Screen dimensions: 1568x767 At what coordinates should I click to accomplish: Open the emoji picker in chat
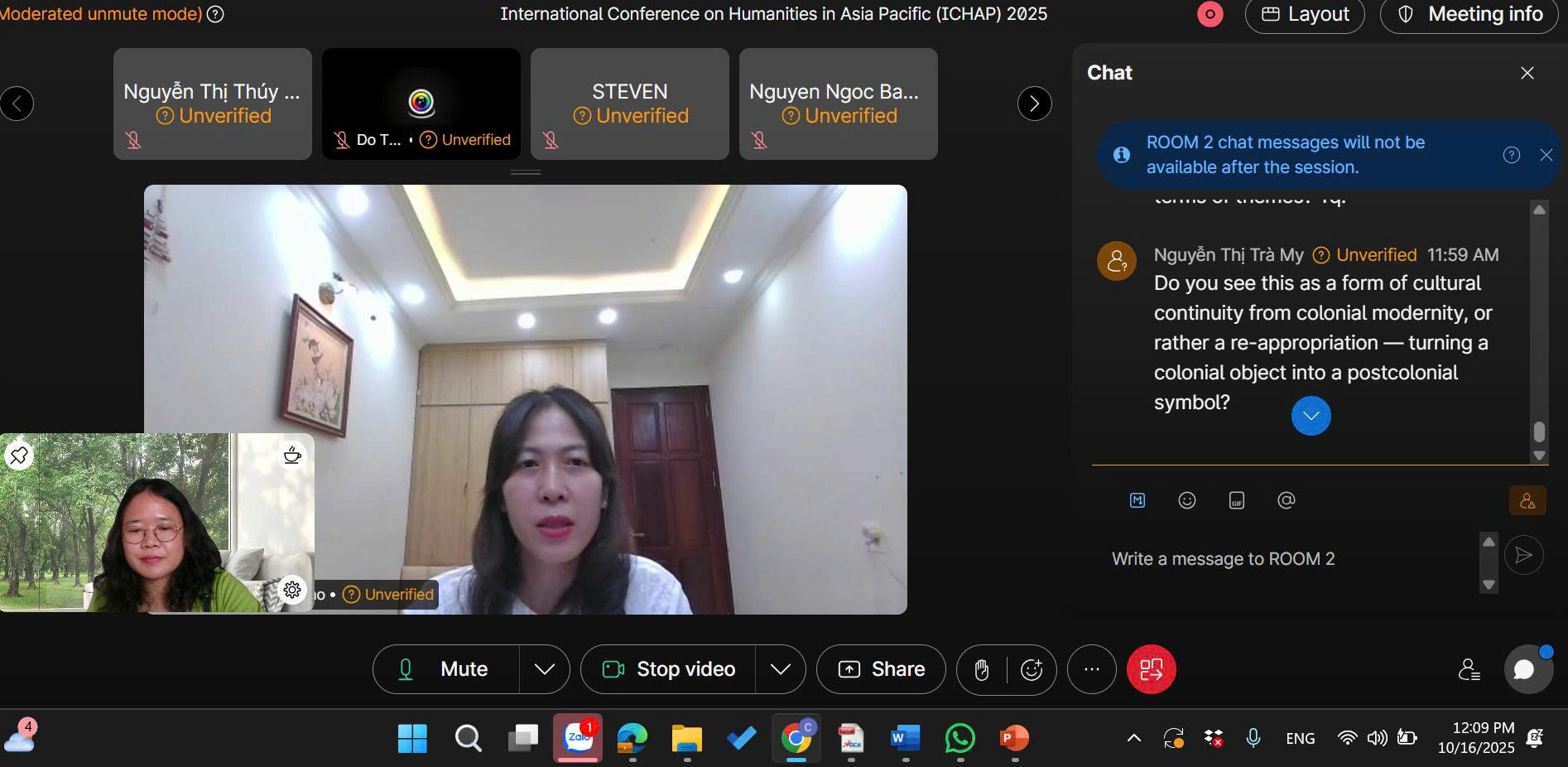click(x=1186, y=500)
